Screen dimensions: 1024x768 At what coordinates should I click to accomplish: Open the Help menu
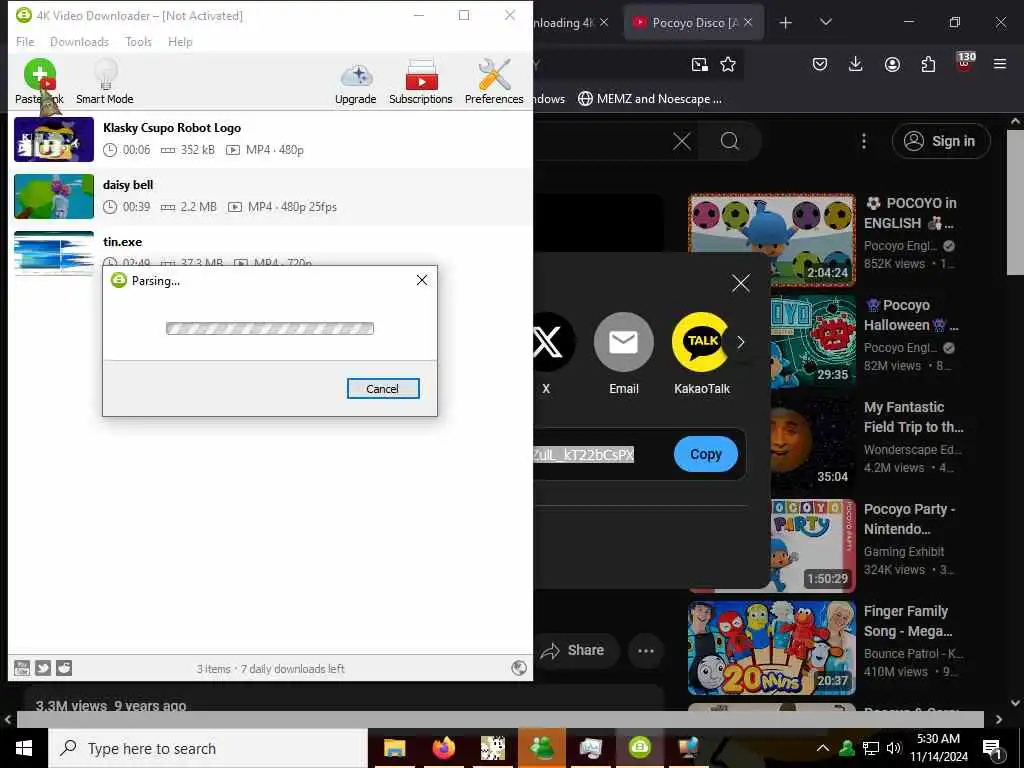pos(180,42)
